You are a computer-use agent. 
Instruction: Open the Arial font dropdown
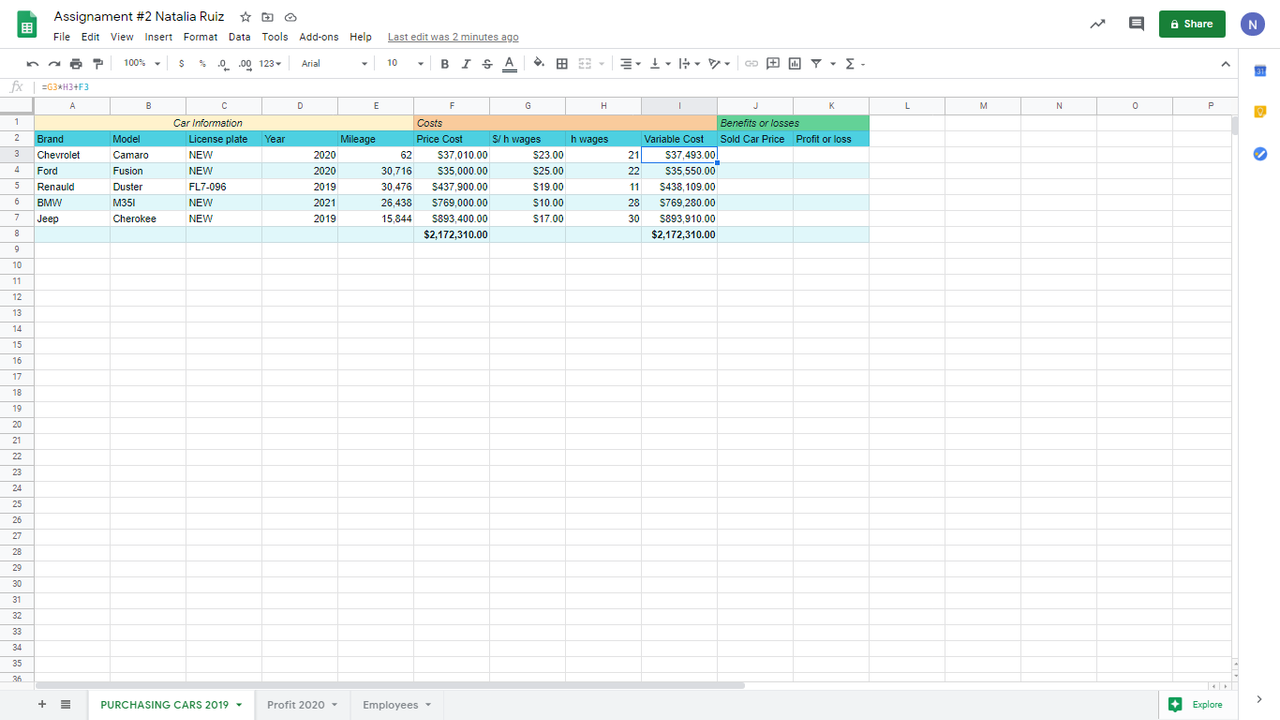[x=335, y=63]
